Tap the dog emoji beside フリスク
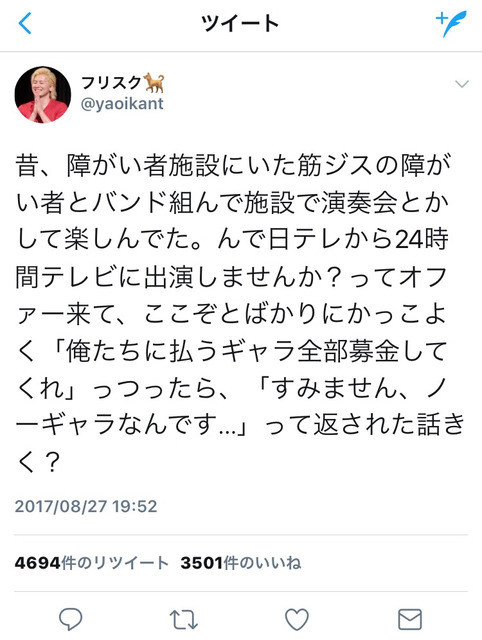Viewport: 482px width, 640px height. pyautogui.click(x=154, y=83)
